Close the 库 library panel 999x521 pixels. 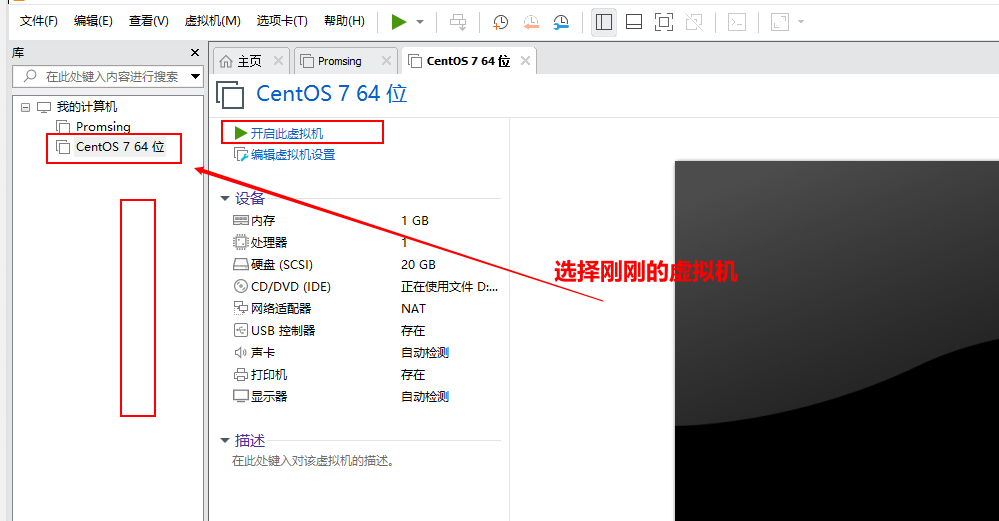pyautogui.click(x=195, y=52)
